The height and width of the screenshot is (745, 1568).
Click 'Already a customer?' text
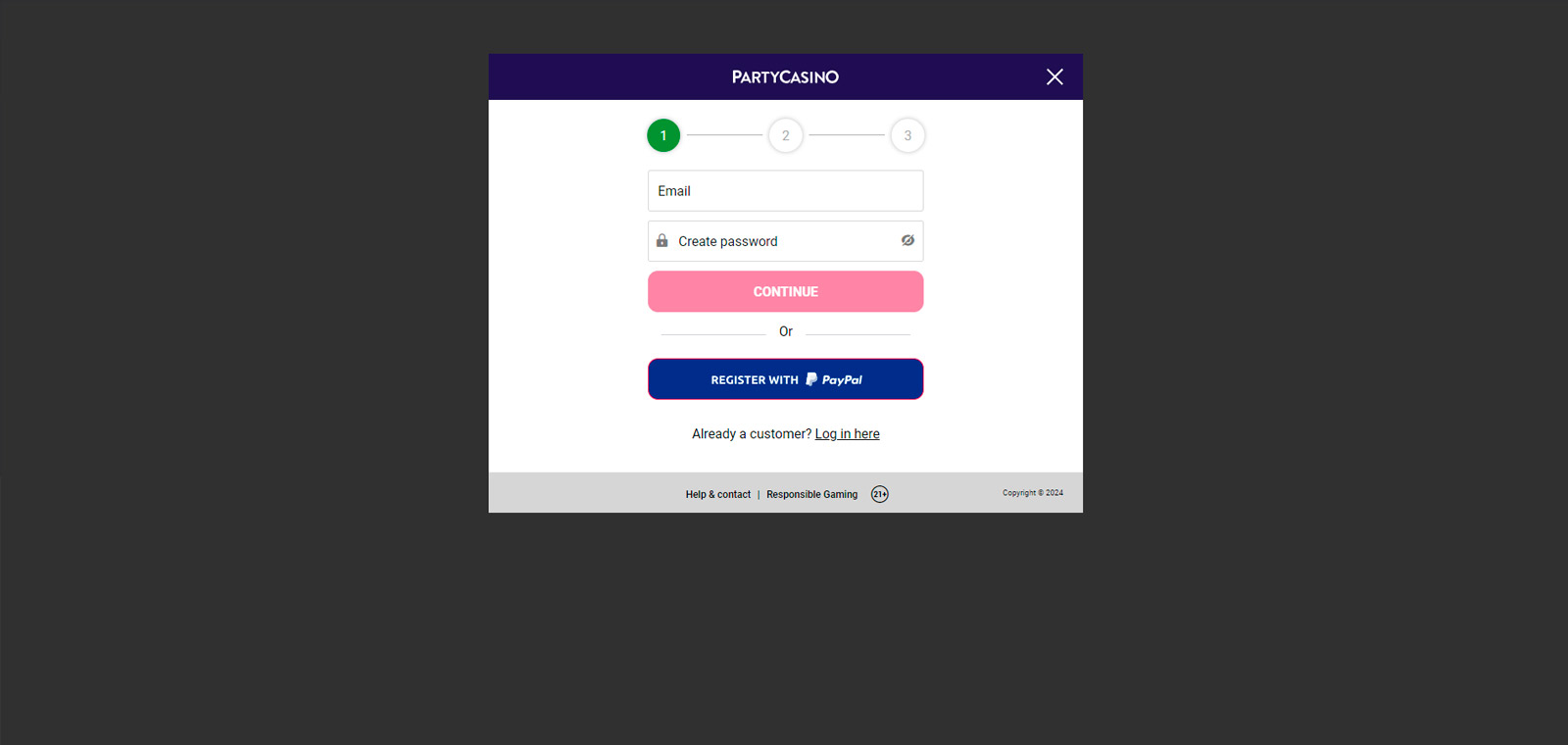coord(752,433)
